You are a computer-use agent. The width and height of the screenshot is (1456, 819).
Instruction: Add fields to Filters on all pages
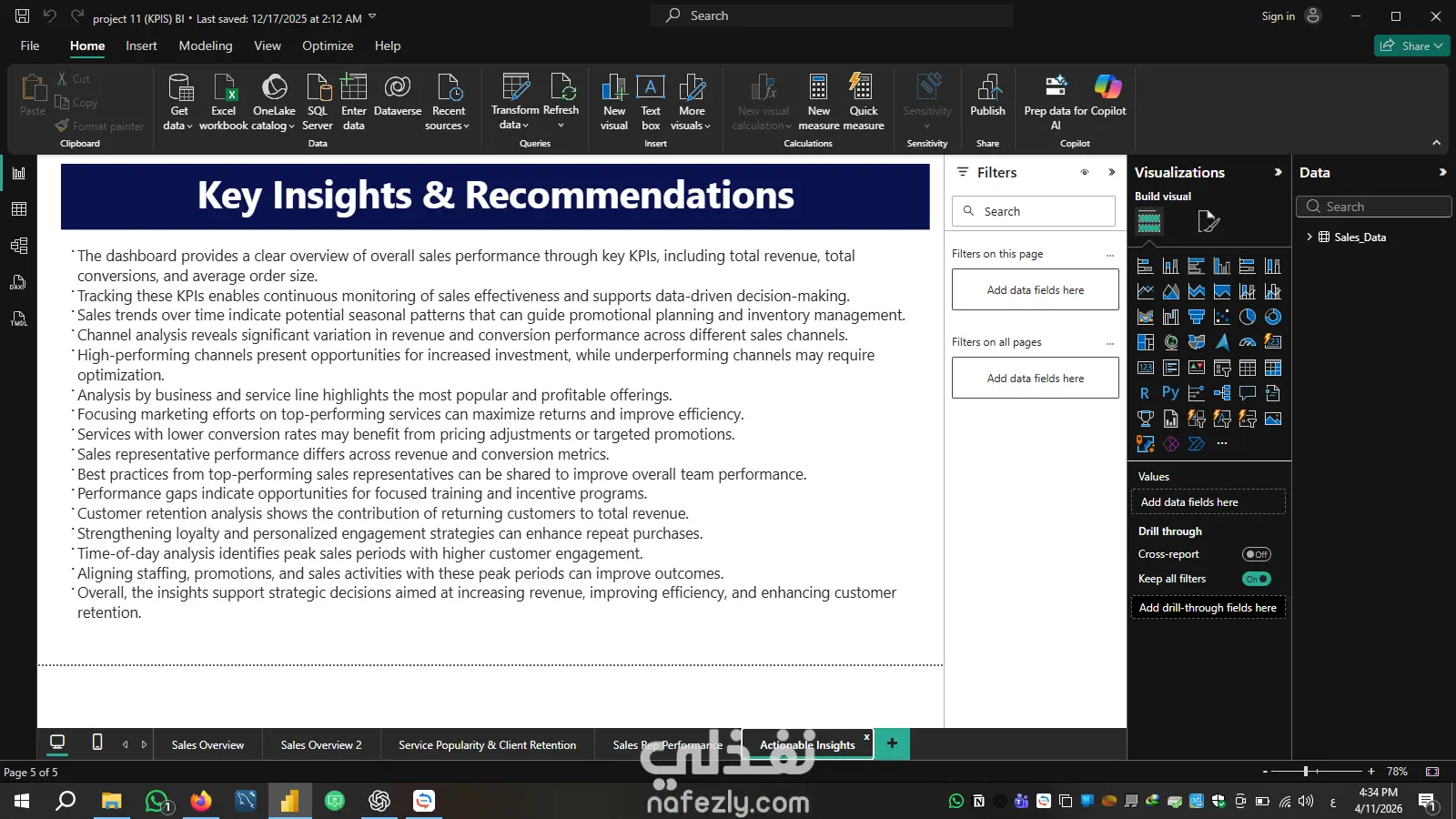[x=1036, y=378]
